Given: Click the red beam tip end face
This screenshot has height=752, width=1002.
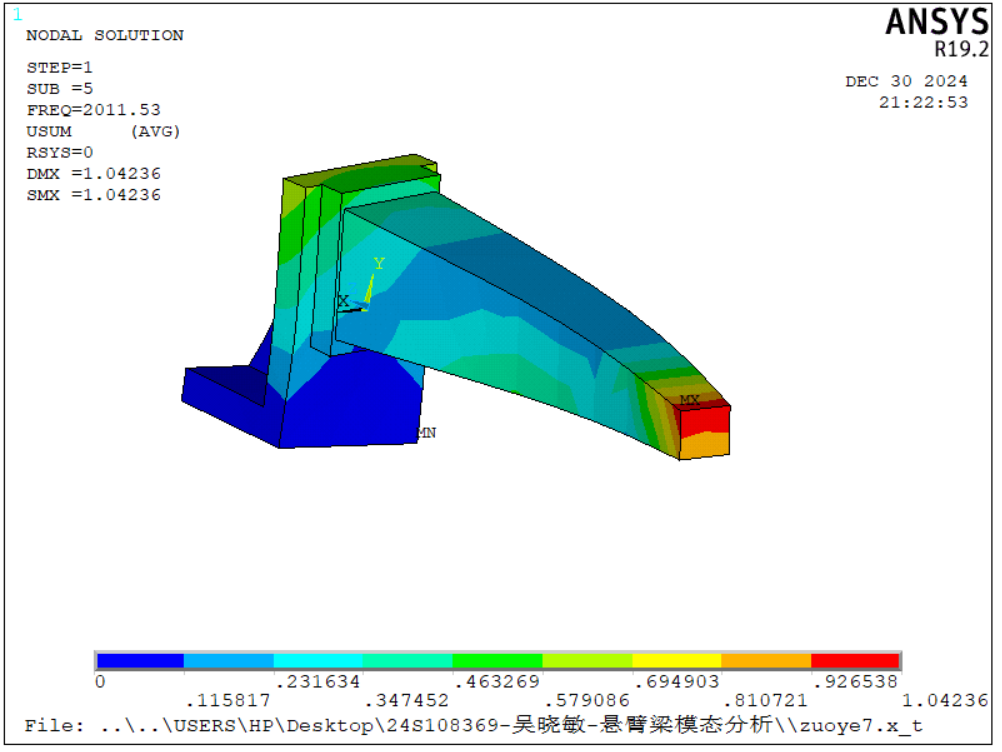Looking at the screenshot, I should [704, 433].
